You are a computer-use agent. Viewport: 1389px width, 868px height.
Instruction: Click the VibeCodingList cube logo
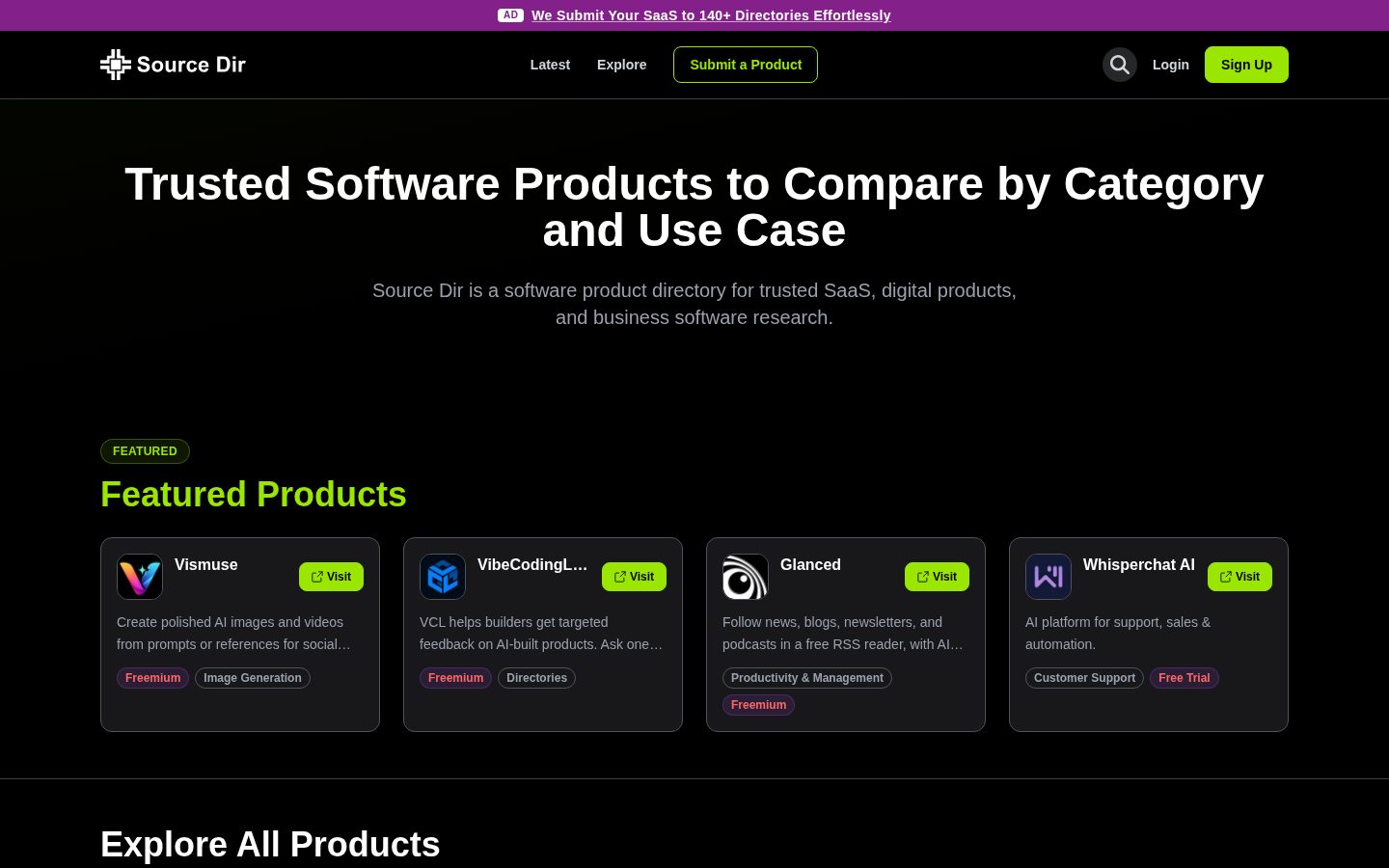[443, 577]
